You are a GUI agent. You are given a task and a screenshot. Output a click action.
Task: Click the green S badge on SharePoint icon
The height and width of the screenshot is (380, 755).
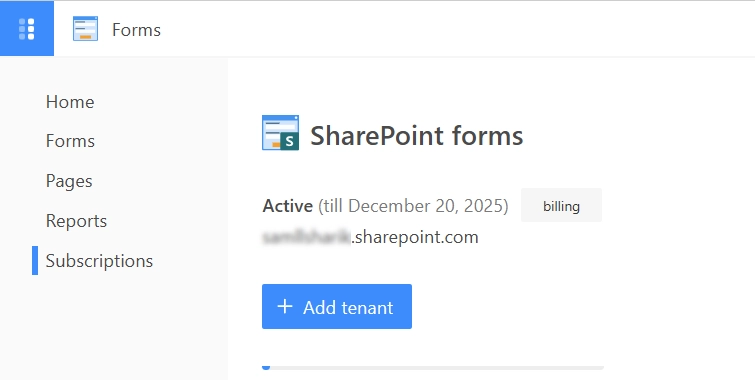click(289, 142)
